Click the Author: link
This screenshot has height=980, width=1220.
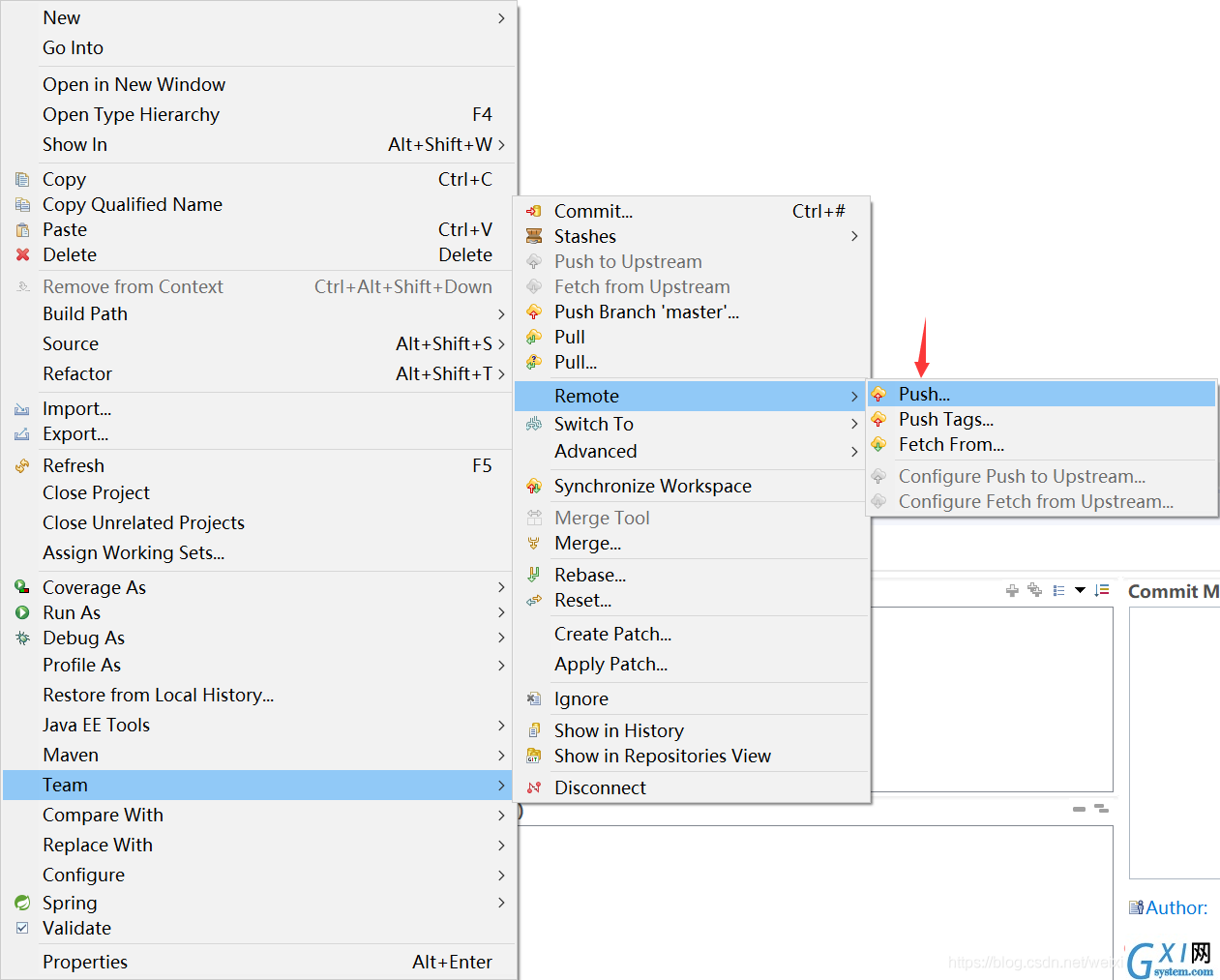coord(1176,907)
